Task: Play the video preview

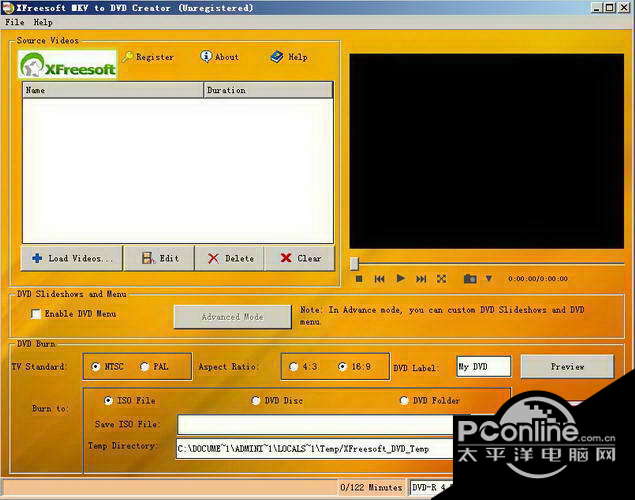Action: pyautogui.click(x=401, y=279)
